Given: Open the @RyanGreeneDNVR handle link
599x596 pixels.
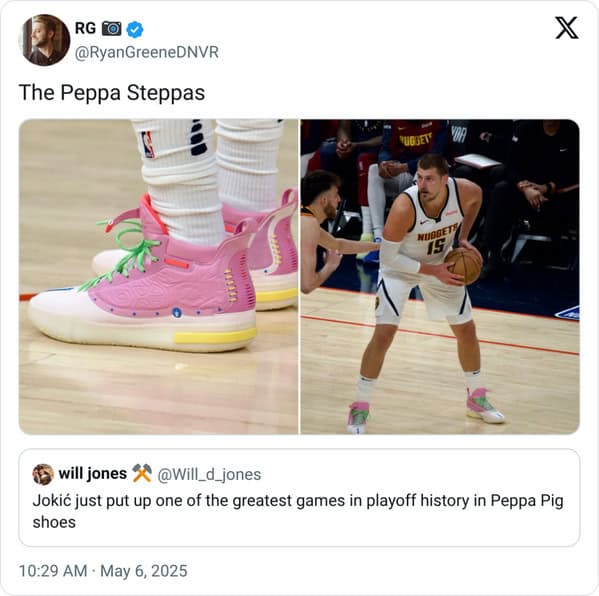Looking at the screenshot, I should coord(147,53).
